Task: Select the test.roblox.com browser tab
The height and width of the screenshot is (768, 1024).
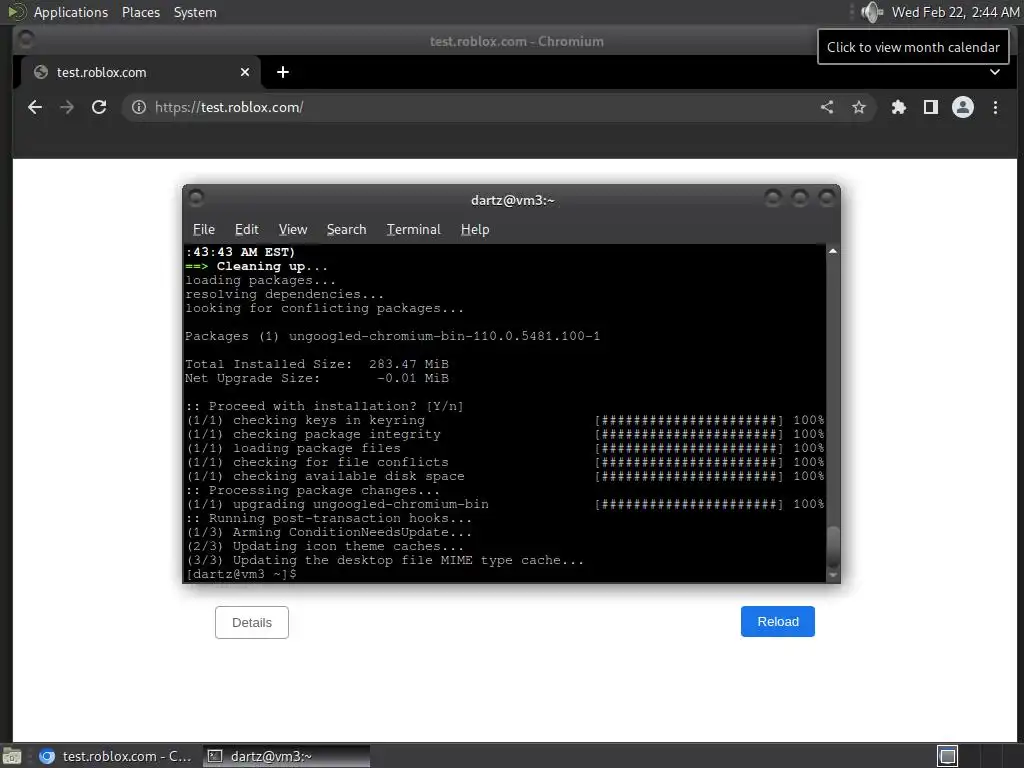Action: tap(141, 72)
